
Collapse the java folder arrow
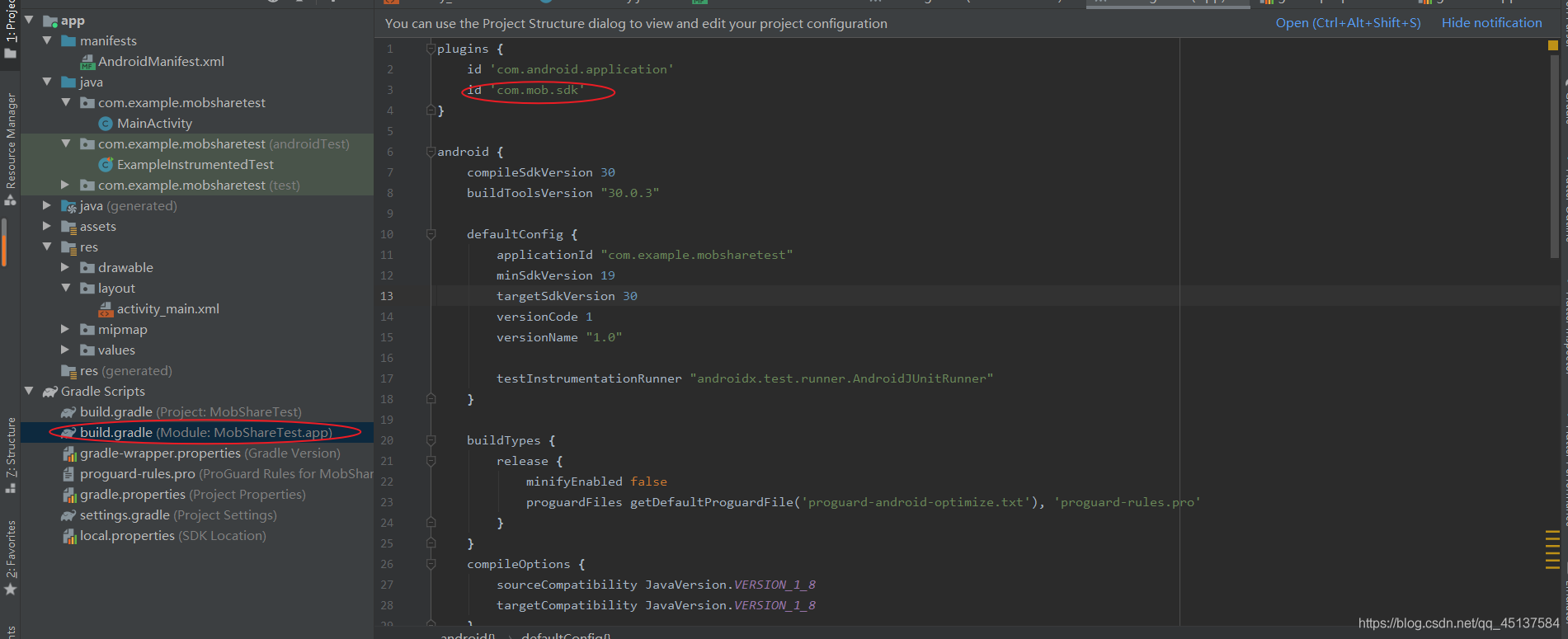47,81
